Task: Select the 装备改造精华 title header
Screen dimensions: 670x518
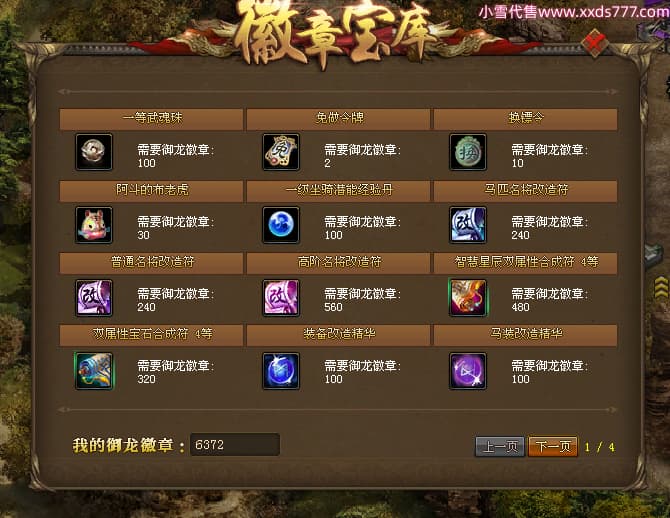Action: pos(338,335)
